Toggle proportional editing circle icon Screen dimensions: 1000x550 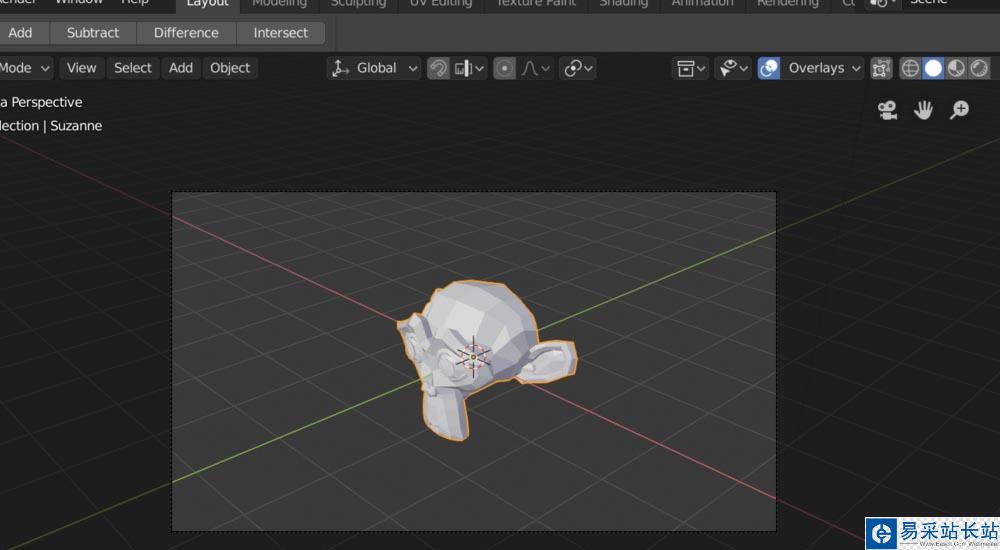[x=504, y=68]
